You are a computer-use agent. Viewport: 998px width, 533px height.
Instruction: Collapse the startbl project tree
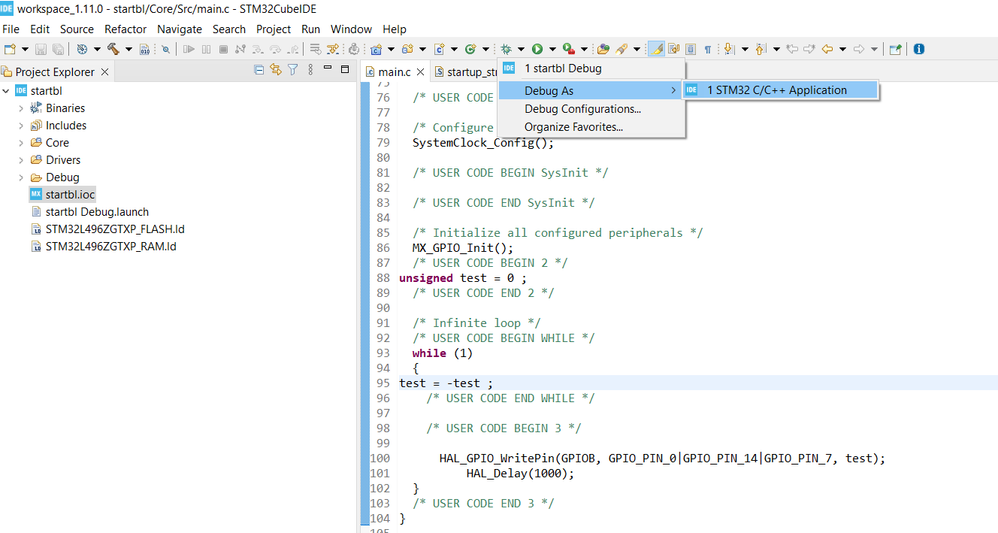pos(6,91)
